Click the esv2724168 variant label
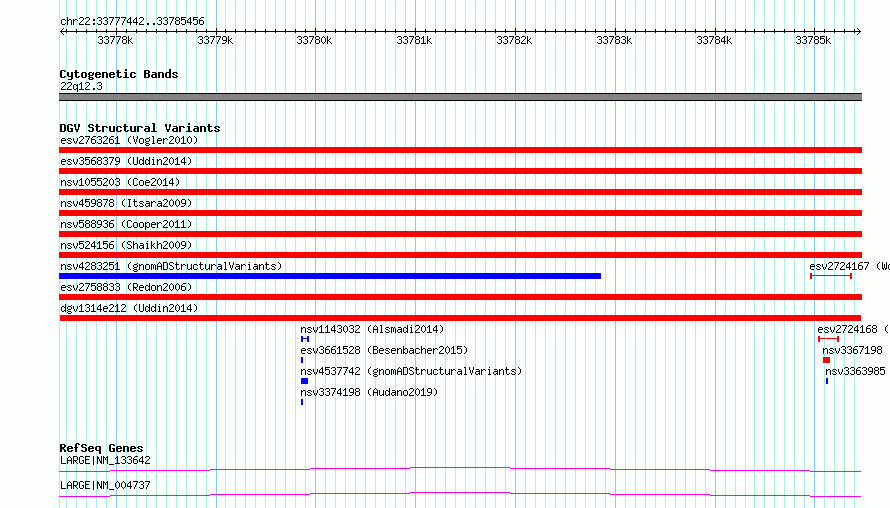The width and height of the screenshot is (890, 508). tap(853, 329)
